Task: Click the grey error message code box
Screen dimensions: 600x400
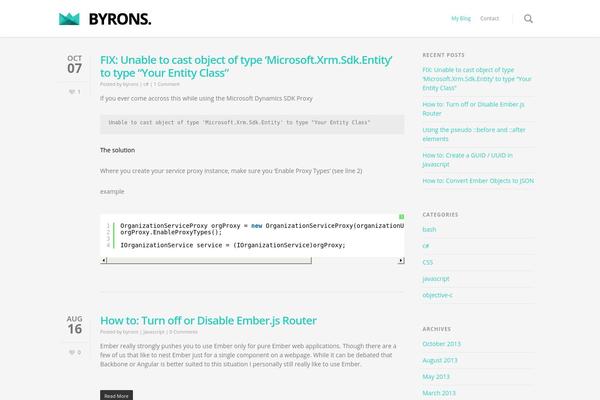Action: tap(252, 124)
